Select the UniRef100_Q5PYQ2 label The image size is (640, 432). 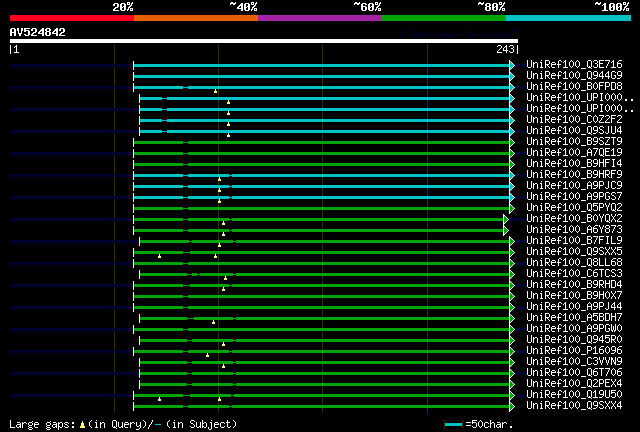(574, 207)
